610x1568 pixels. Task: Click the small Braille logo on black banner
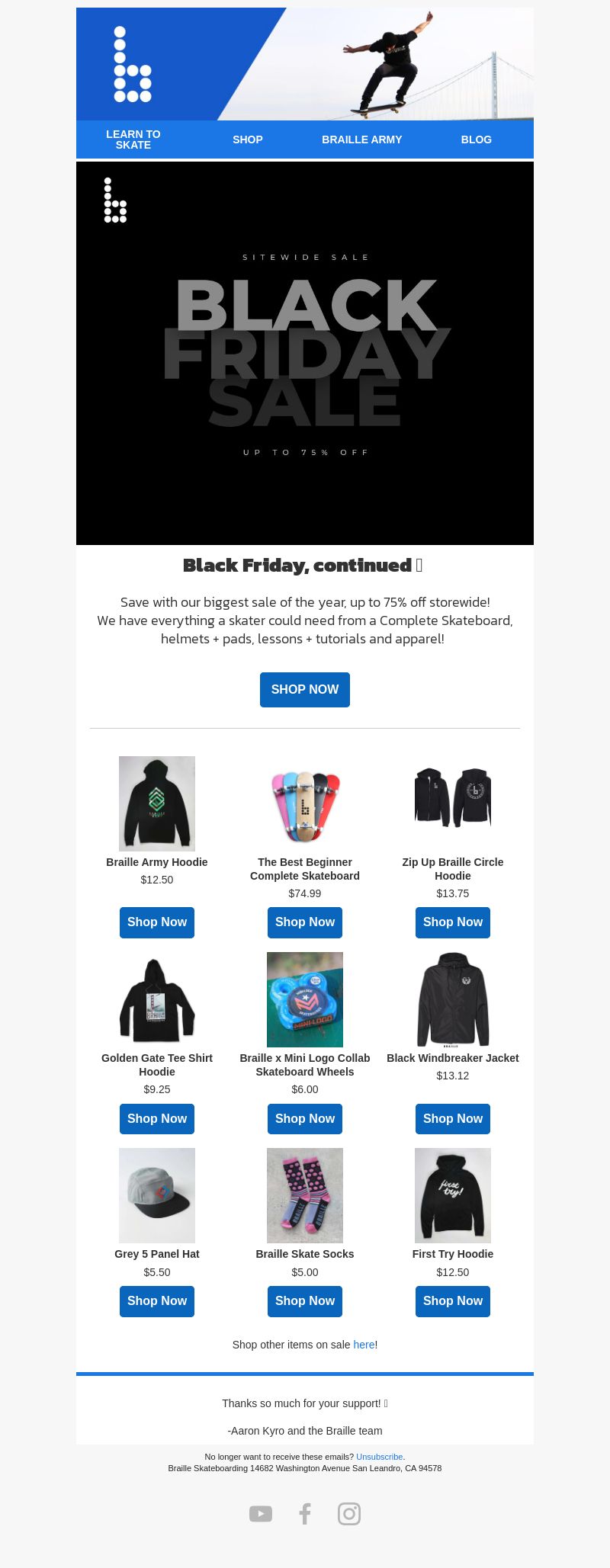[x=115, y=200]
